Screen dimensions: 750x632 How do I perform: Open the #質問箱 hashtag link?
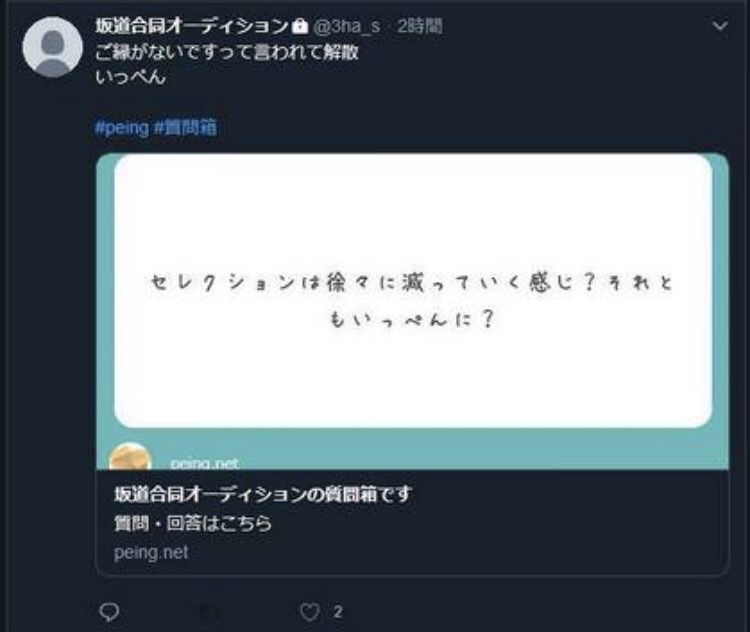tap(186, 128)
